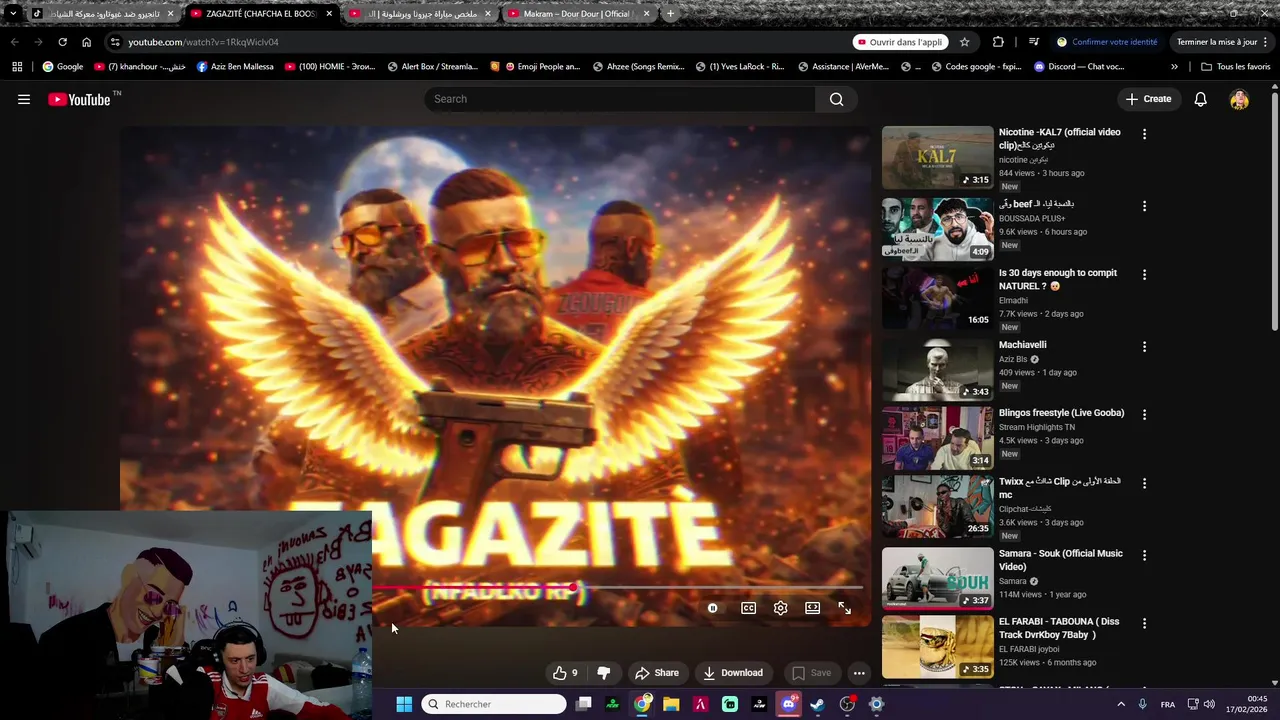
Task: Click Ouvrir dans l'appli button
Action: (x=899, y=42)
